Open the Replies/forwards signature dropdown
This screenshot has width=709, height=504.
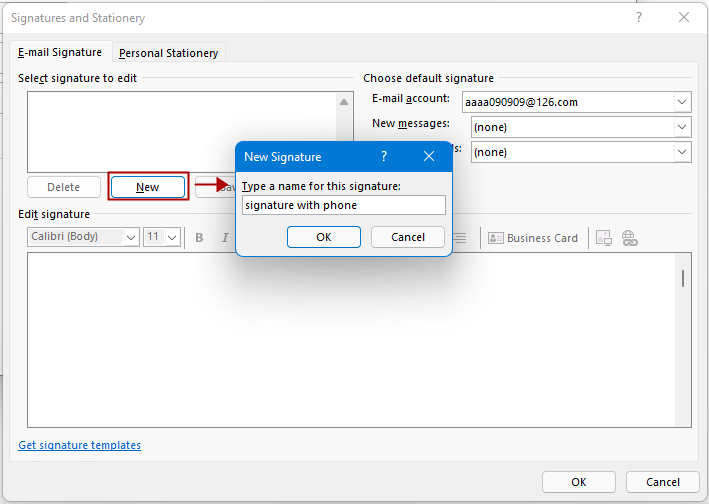pos(682,152)
